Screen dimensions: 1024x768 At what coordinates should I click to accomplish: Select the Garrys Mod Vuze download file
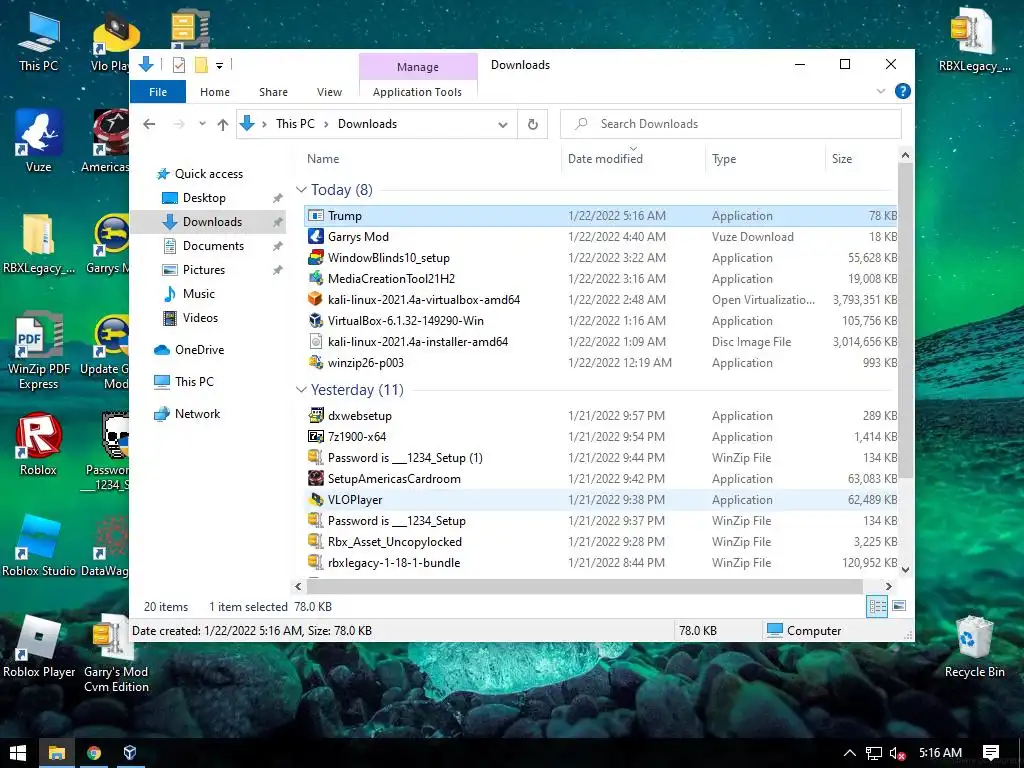coord(601,236)
